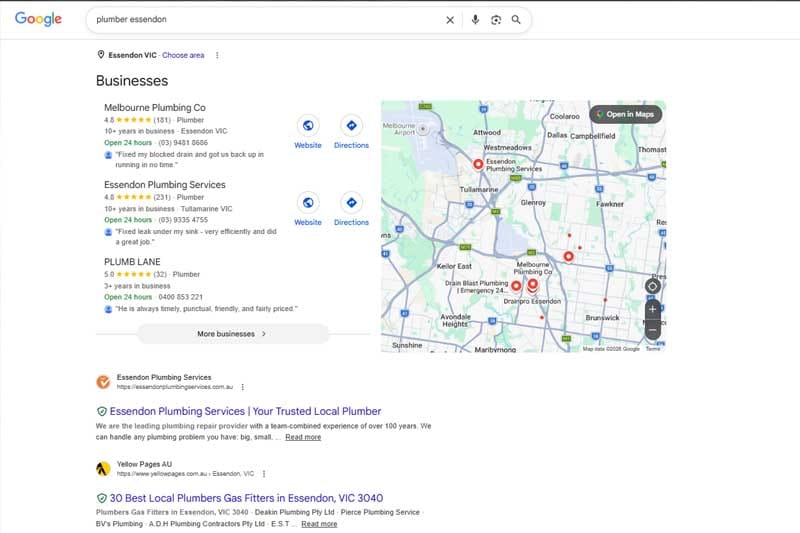Open the Melbourne Plumbing Co listing

pos(155,108)
